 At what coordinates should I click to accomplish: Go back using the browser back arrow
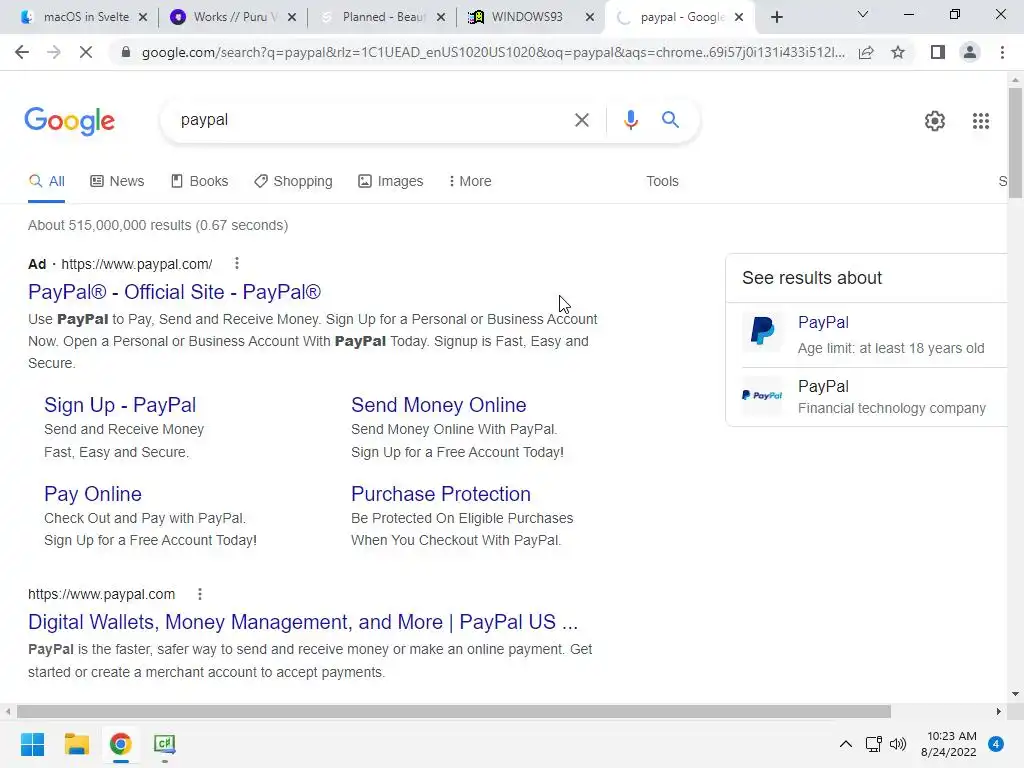coord(22,52)
